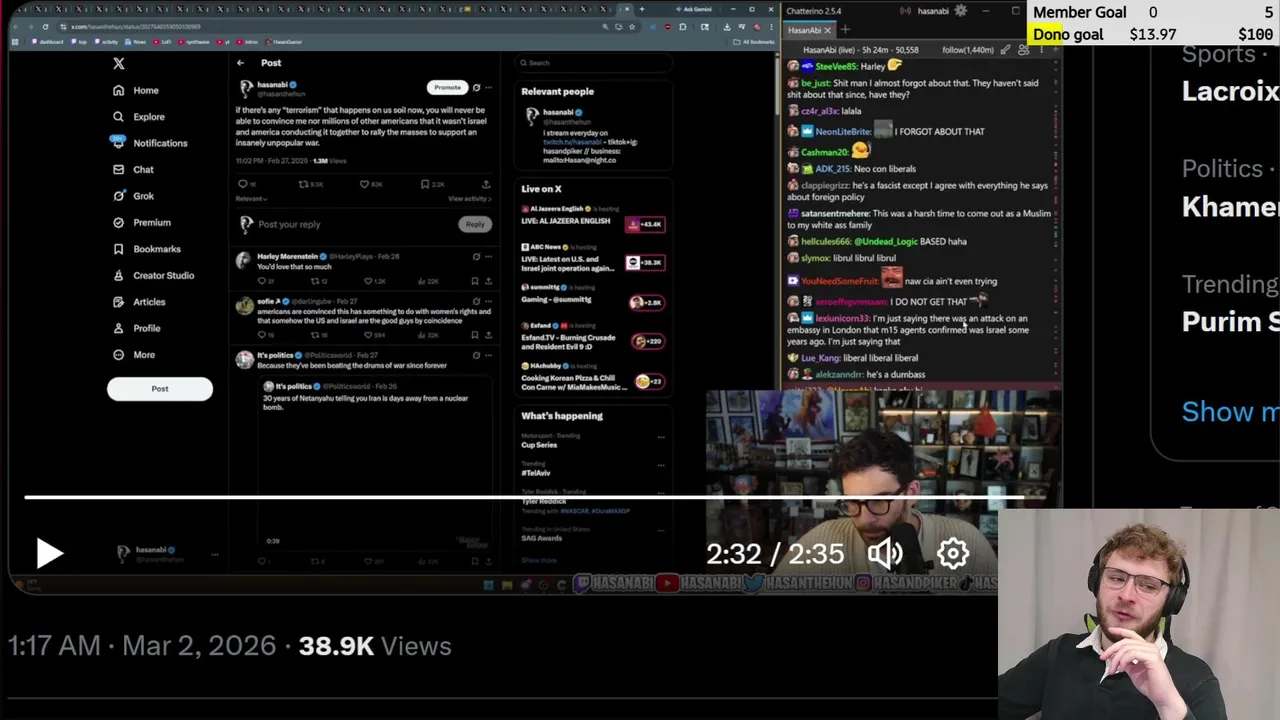Open the News bookmark in bookmarks bar

click(x=136, y=42)
